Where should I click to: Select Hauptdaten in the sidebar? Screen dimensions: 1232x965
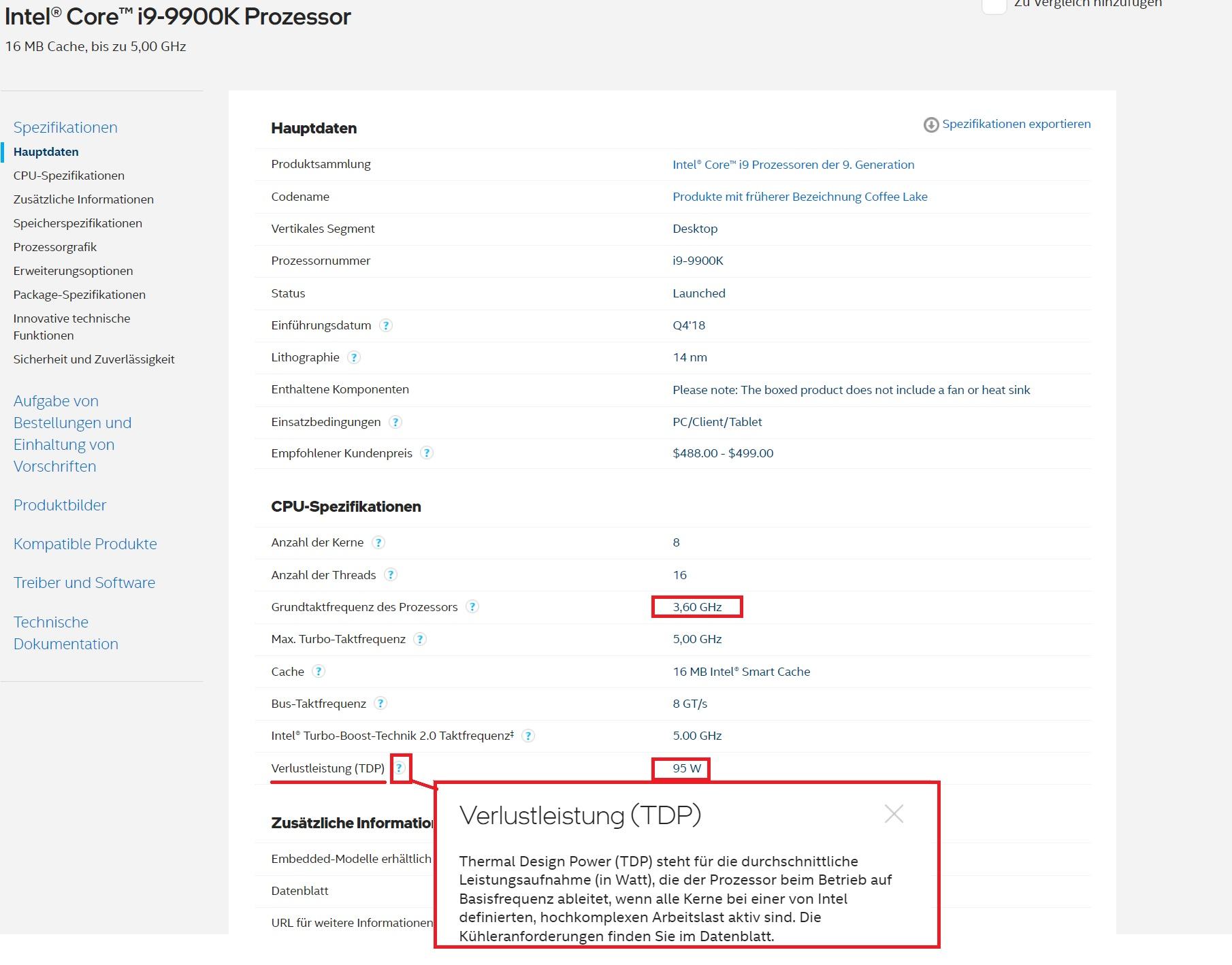(x=46, y=152)
